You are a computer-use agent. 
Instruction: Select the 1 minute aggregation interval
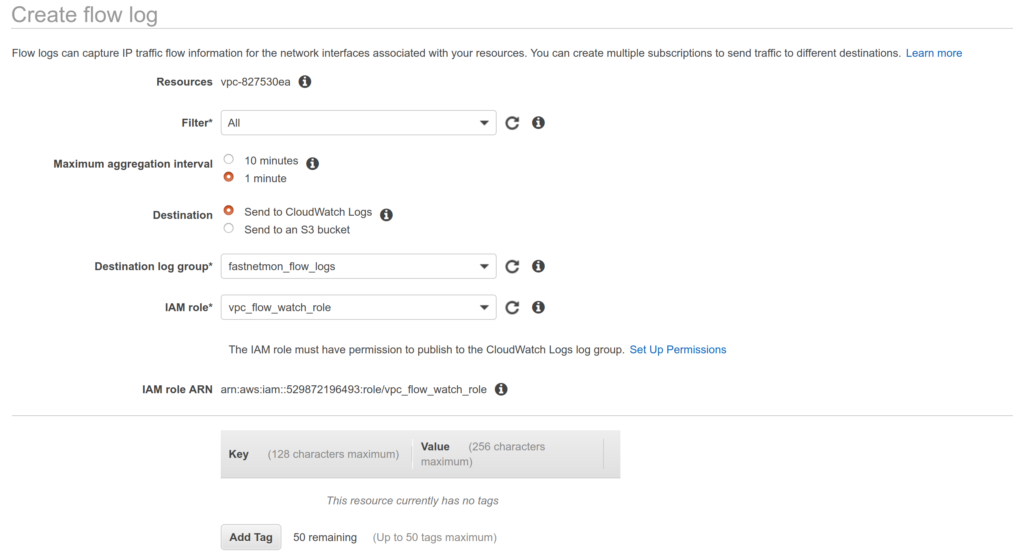coord(229,177)
